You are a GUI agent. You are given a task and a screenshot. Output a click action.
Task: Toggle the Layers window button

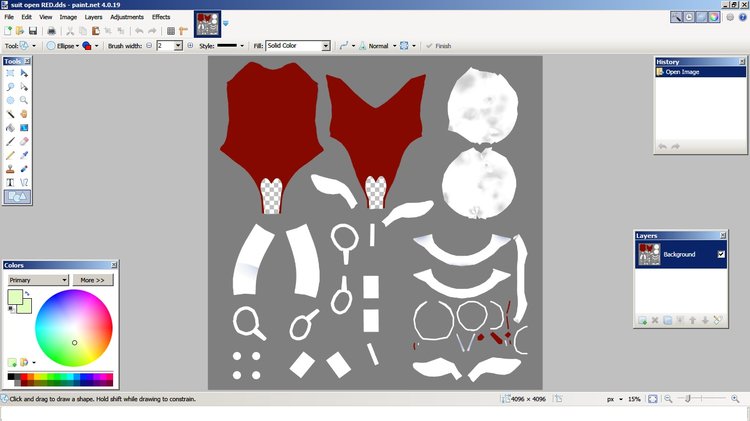point(701,17)
